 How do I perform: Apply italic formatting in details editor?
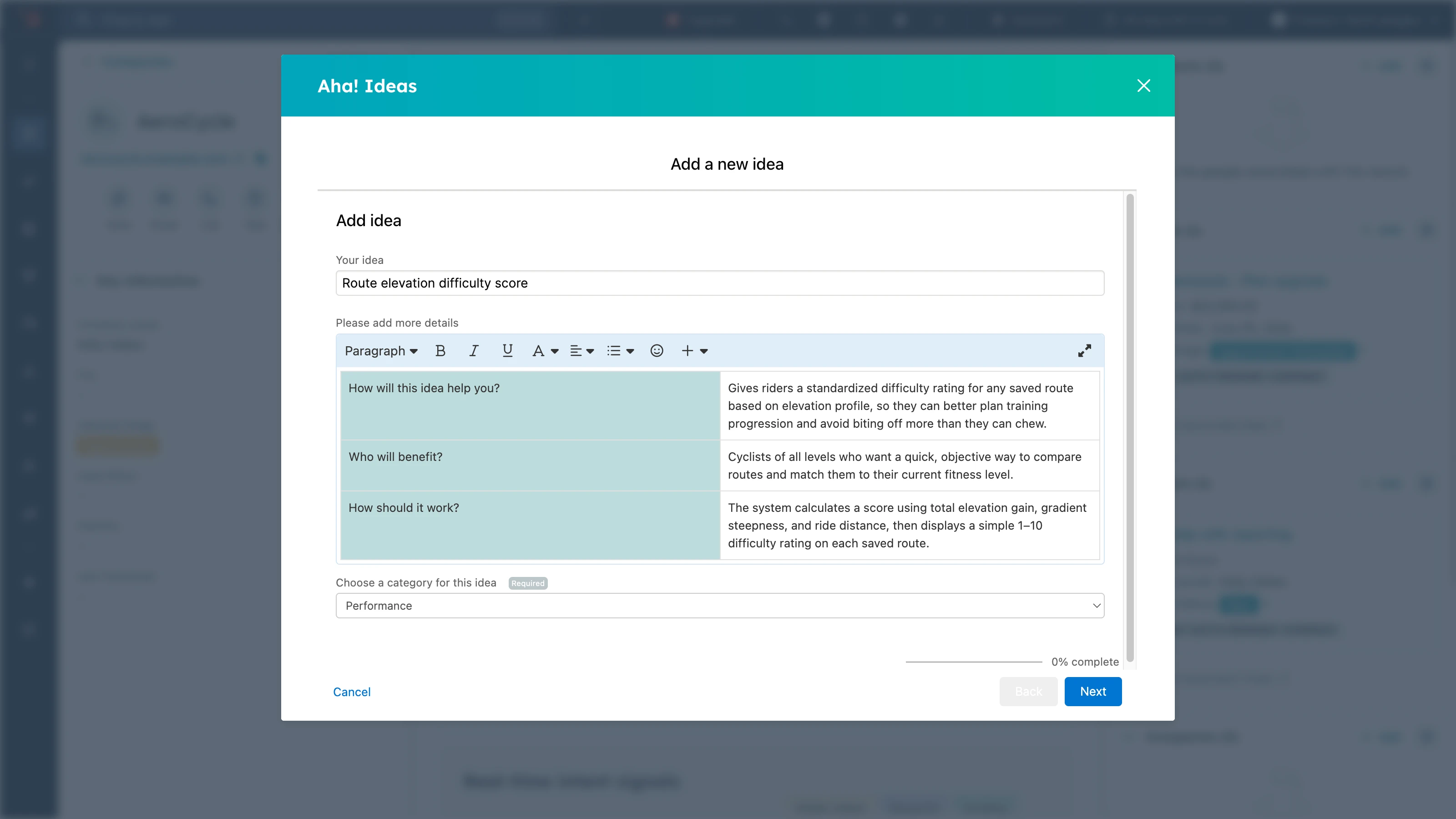pos(474,351)
